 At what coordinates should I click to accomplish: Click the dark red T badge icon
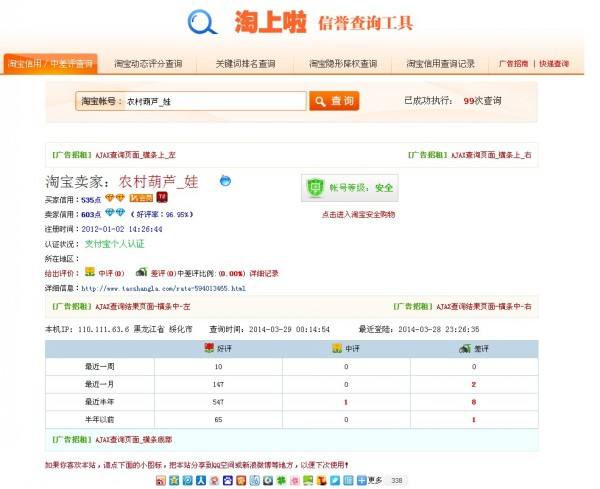coord(162,197)
